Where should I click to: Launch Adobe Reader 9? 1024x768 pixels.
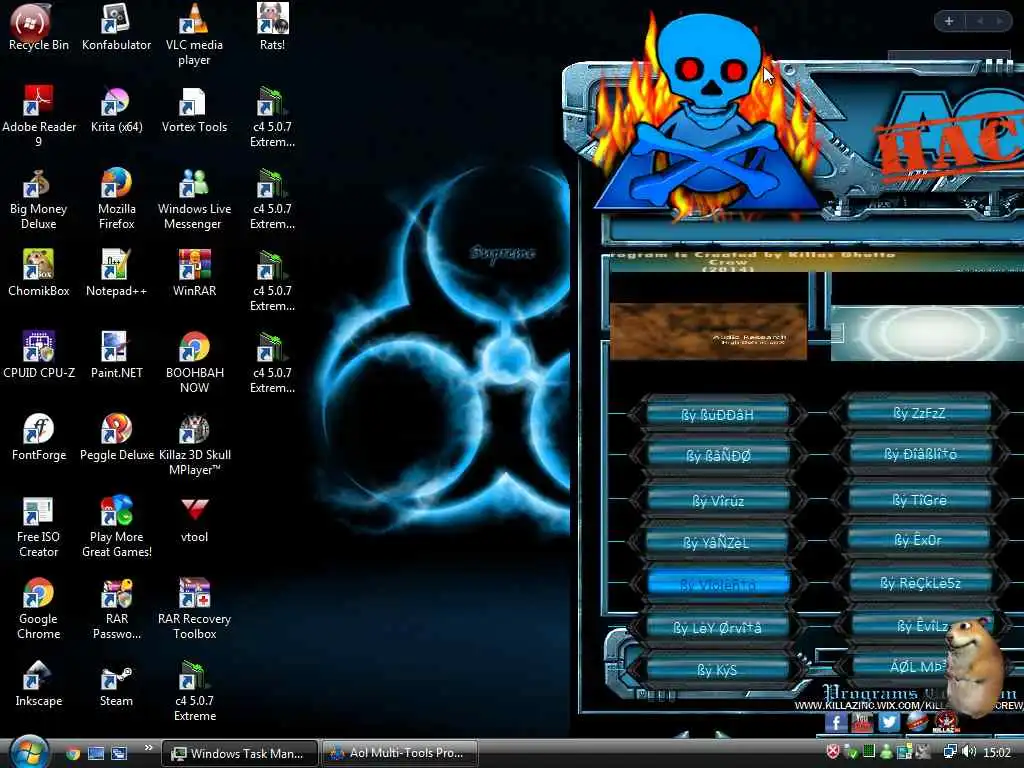pyautogui.click(x=39, y=116)
